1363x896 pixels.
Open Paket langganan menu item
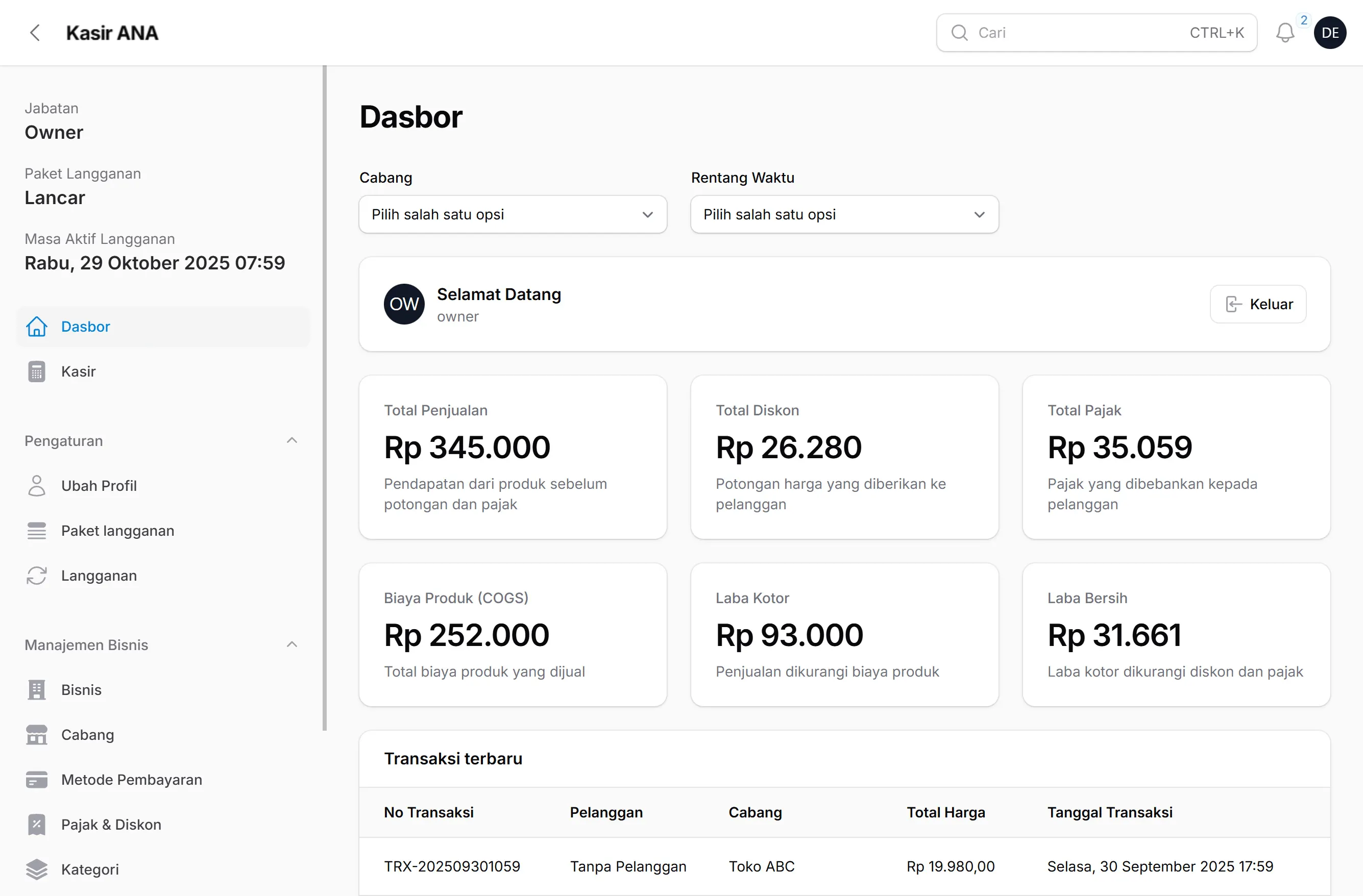tap(117, 531)
